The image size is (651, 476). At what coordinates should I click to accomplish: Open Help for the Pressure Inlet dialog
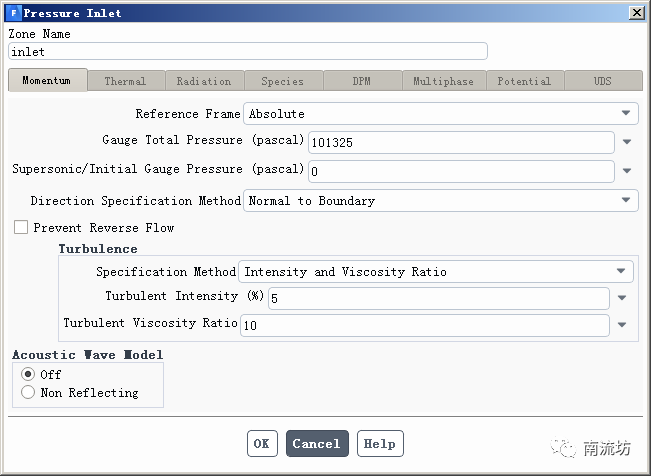379,444
